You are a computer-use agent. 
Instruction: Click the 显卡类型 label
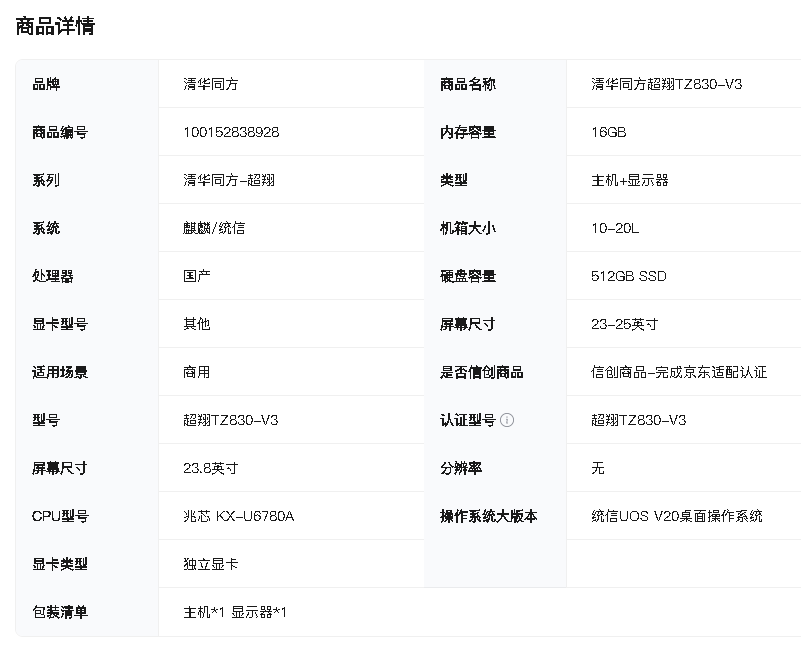tap(60, 564)
